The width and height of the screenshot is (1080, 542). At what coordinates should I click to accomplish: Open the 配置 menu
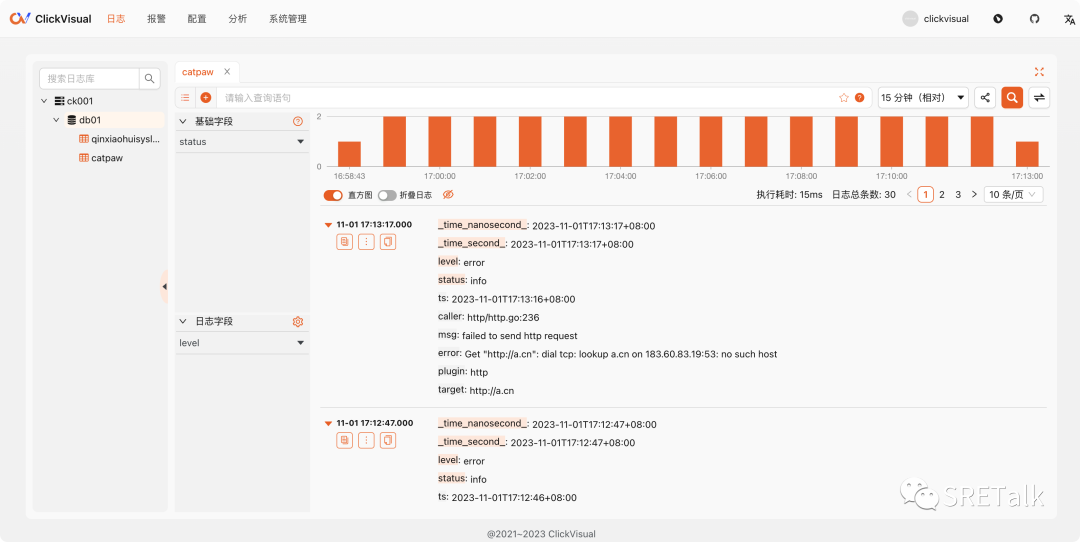(x=197, y=19)
